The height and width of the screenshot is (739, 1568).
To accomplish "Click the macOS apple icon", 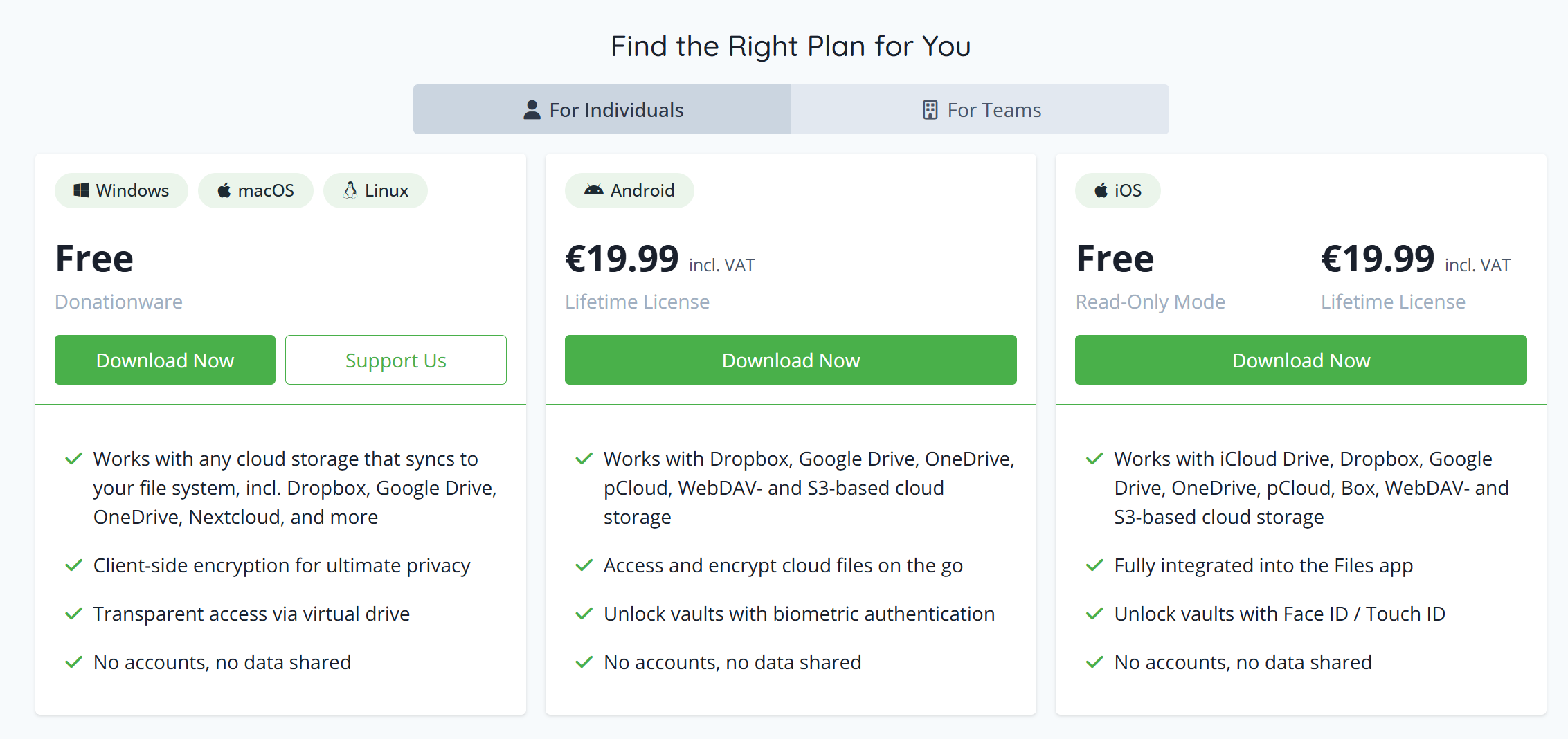I will 224,190.
